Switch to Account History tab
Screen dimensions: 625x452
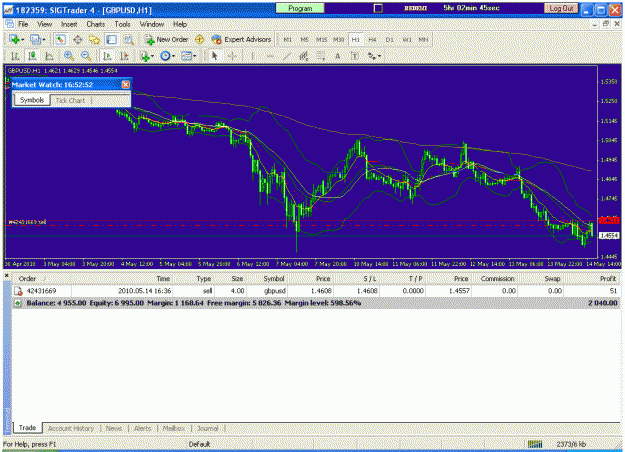point(71,428)
